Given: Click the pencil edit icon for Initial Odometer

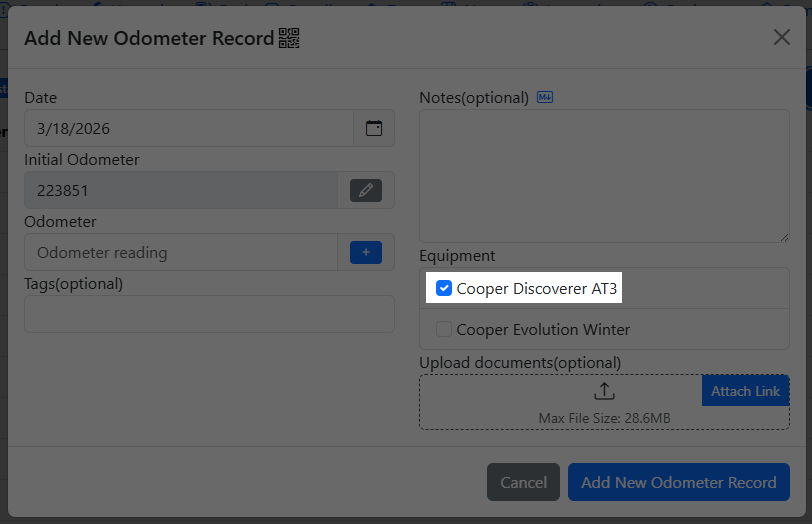Looking at the screenshot, I should coord(366,190).
